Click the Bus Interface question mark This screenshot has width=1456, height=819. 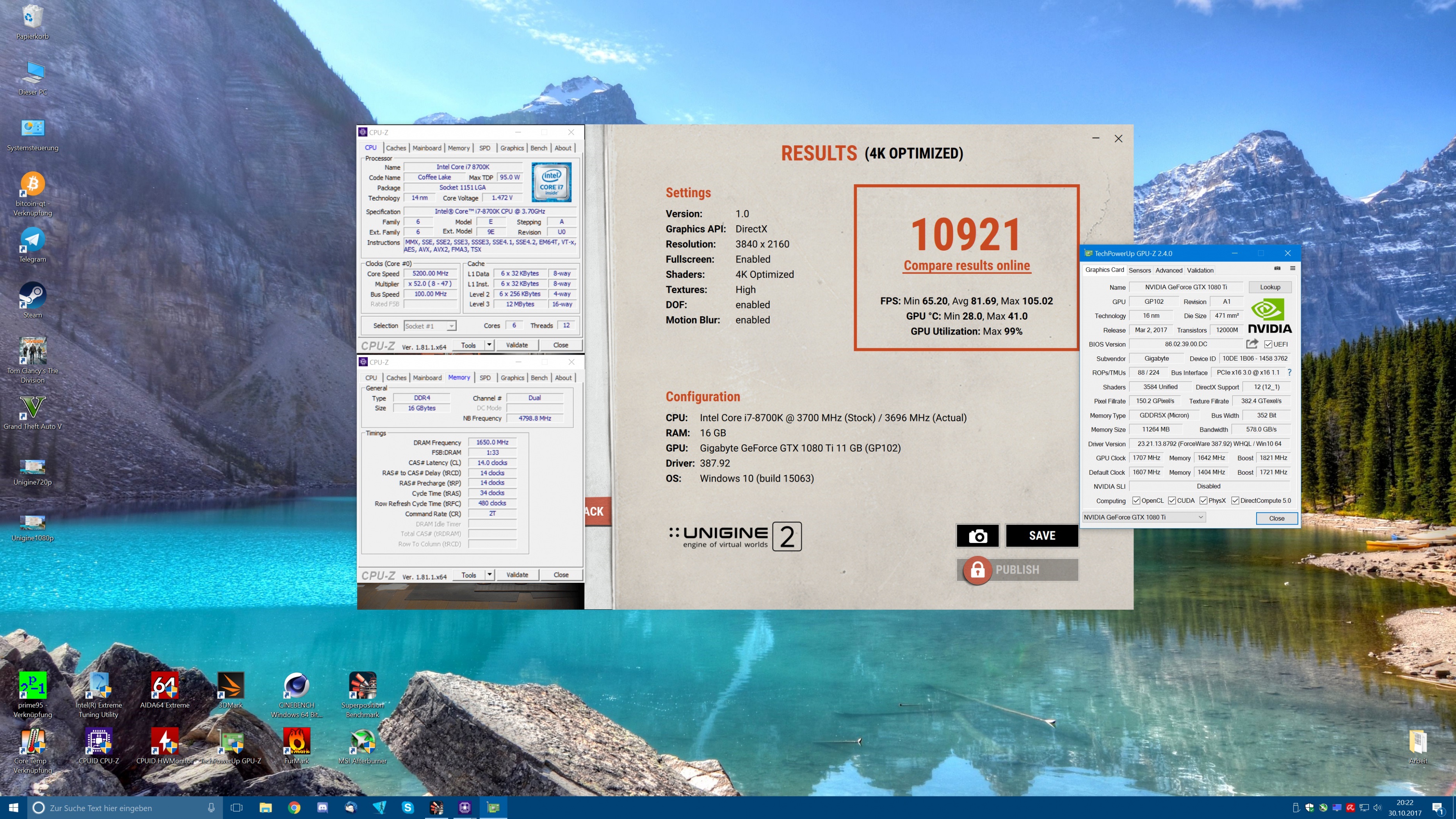pos(1289,372)
